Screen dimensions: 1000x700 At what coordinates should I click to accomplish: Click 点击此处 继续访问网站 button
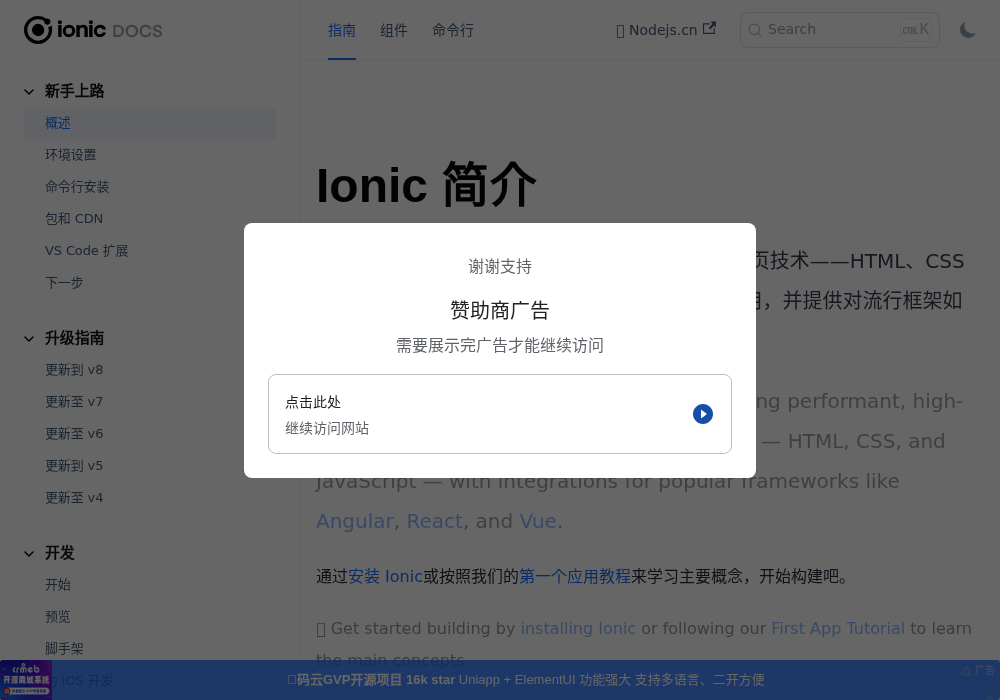[x=499, y=414]
